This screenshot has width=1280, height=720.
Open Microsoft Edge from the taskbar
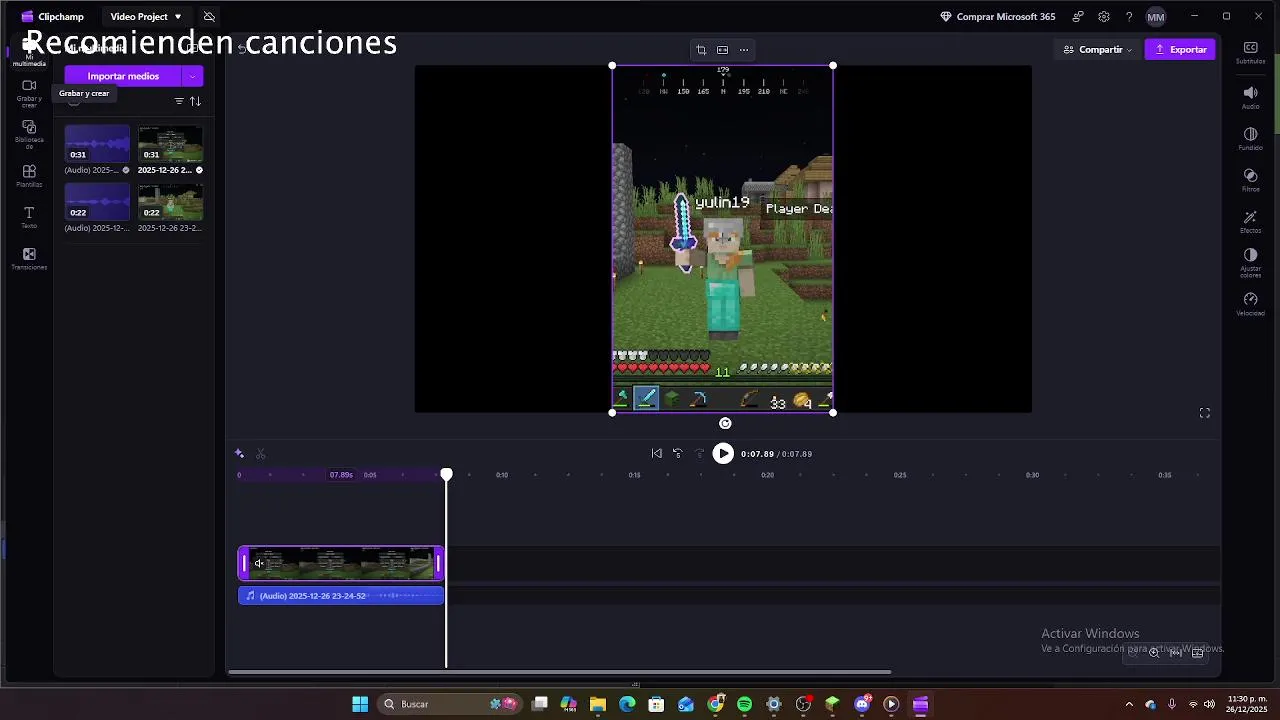[627, 704]
